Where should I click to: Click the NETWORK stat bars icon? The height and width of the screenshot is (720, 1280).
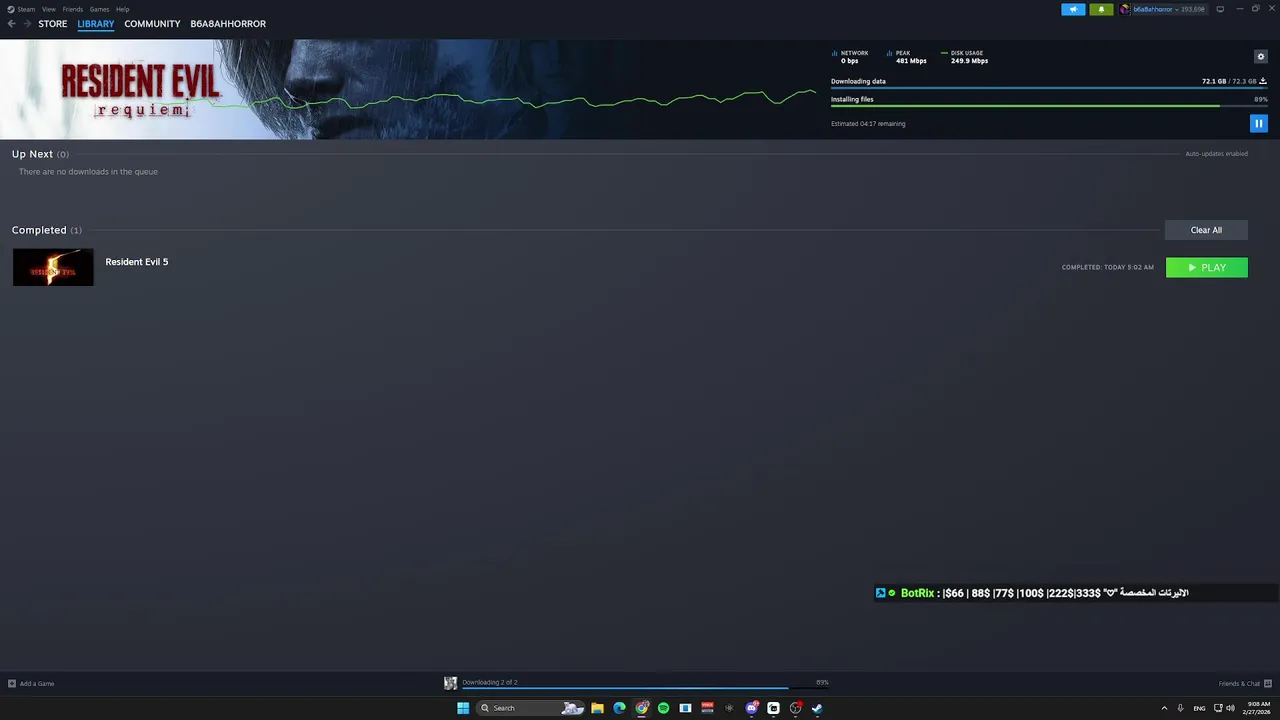click(835, 53)
